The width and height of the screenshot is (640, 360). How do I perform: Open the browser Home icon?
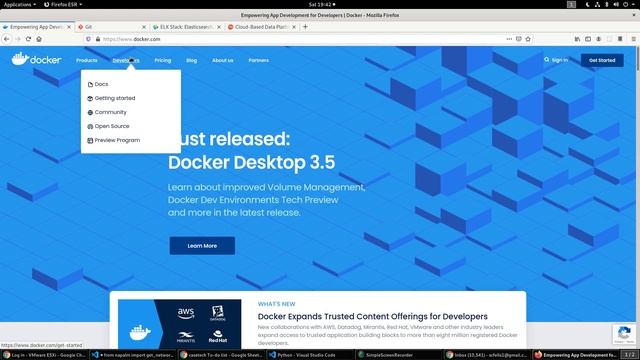39,39
